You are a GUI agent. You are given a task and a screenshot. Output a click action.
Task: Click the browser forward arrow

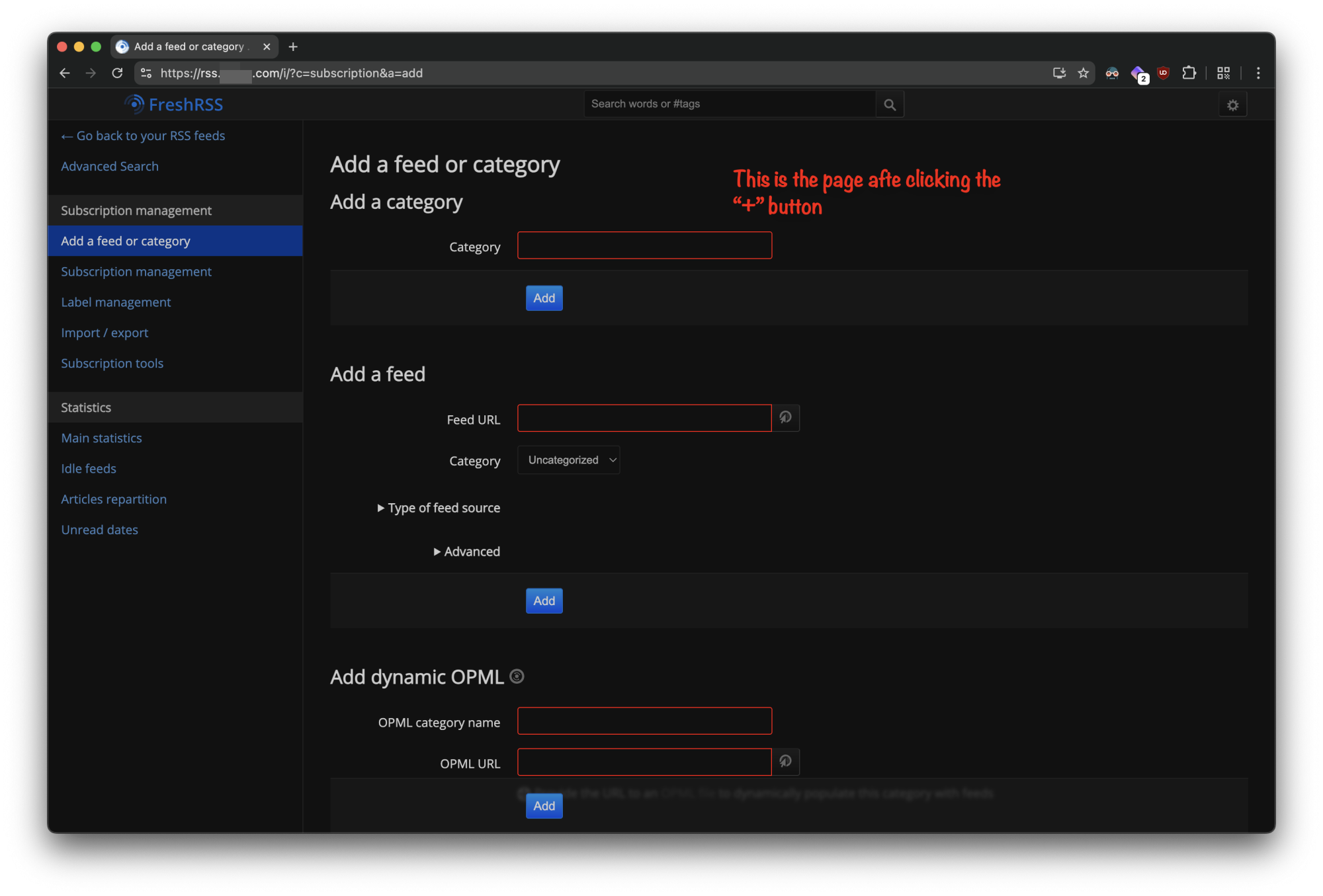[91, 73]
